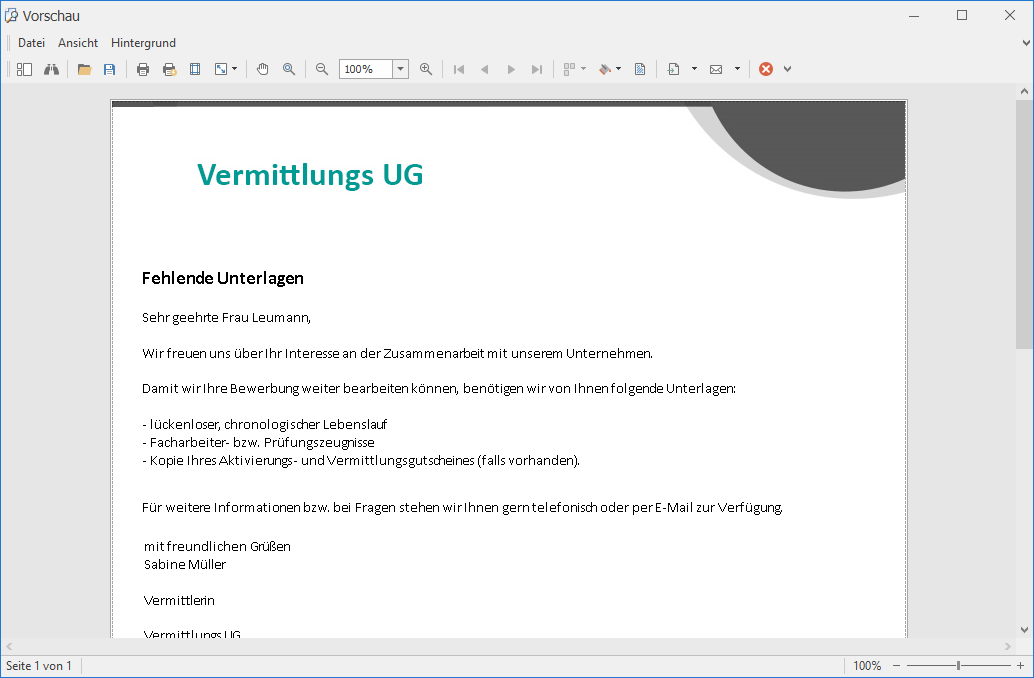Open the export format dropdown arrow

pyautogui.click(x=694, y=69)
